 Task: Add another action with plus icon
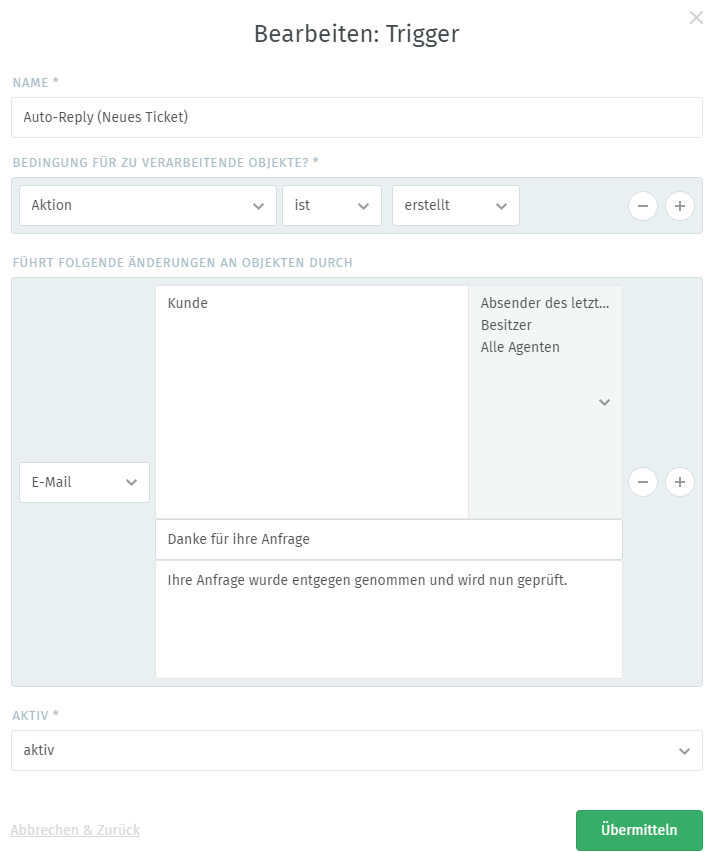coord(680,482)
